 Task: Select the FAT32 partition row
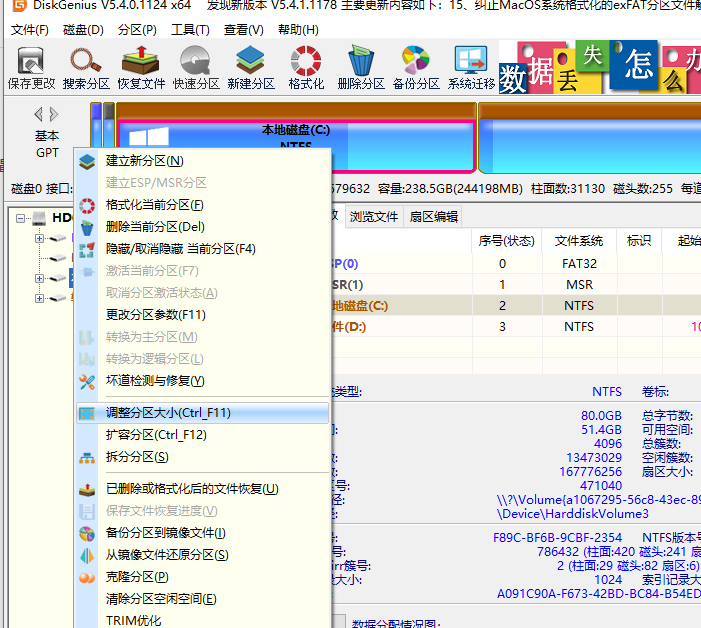click(516, 264)
